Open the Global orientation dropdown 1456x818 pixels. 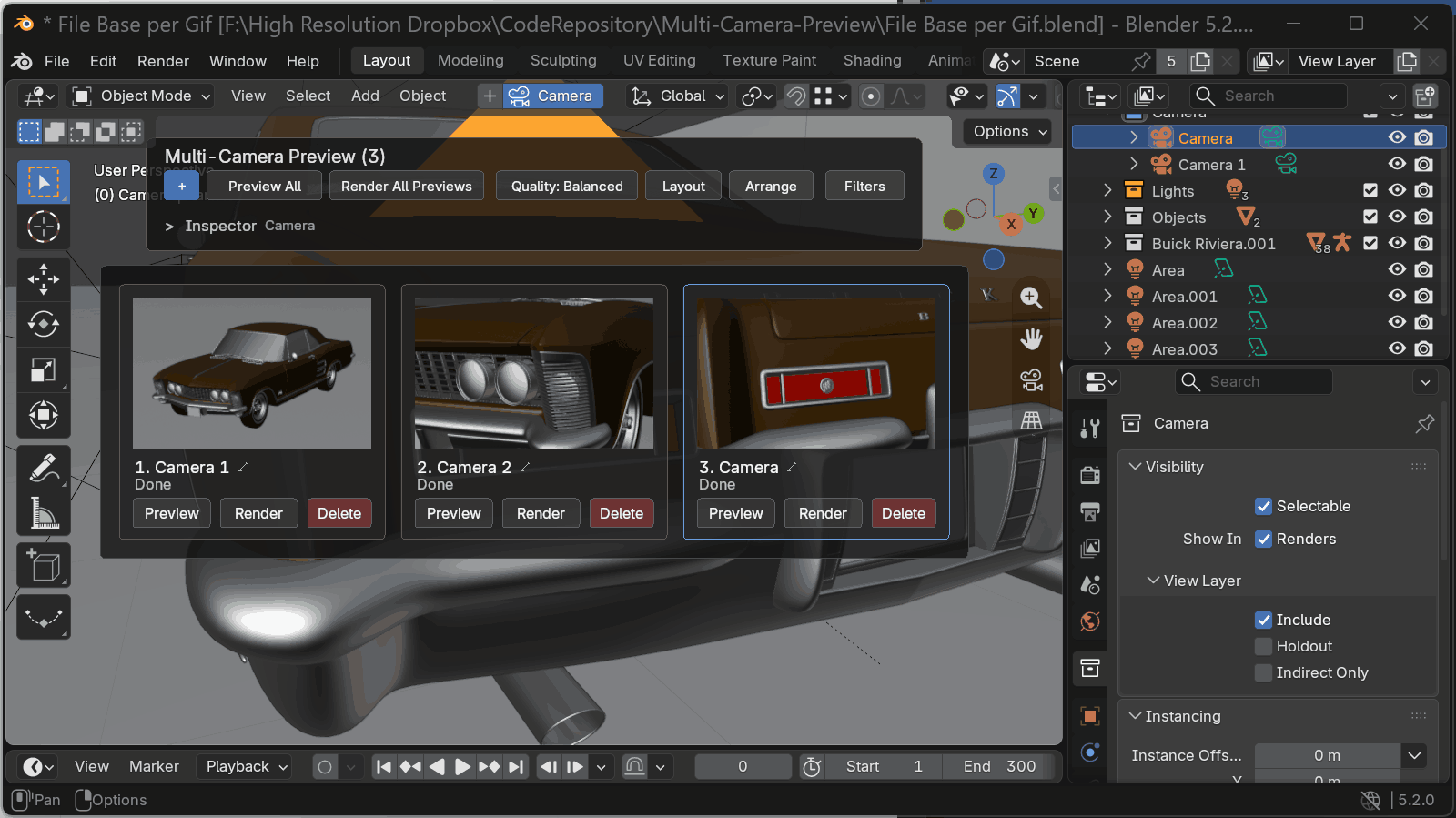(x=679, y=96)
